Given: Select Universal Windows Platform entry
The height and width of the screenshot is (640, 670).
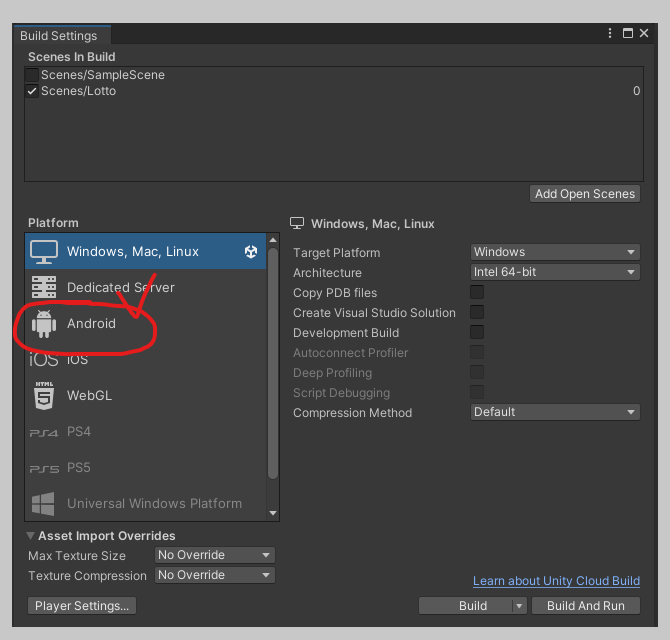Looking at the screenshot, I should [146, 503].
